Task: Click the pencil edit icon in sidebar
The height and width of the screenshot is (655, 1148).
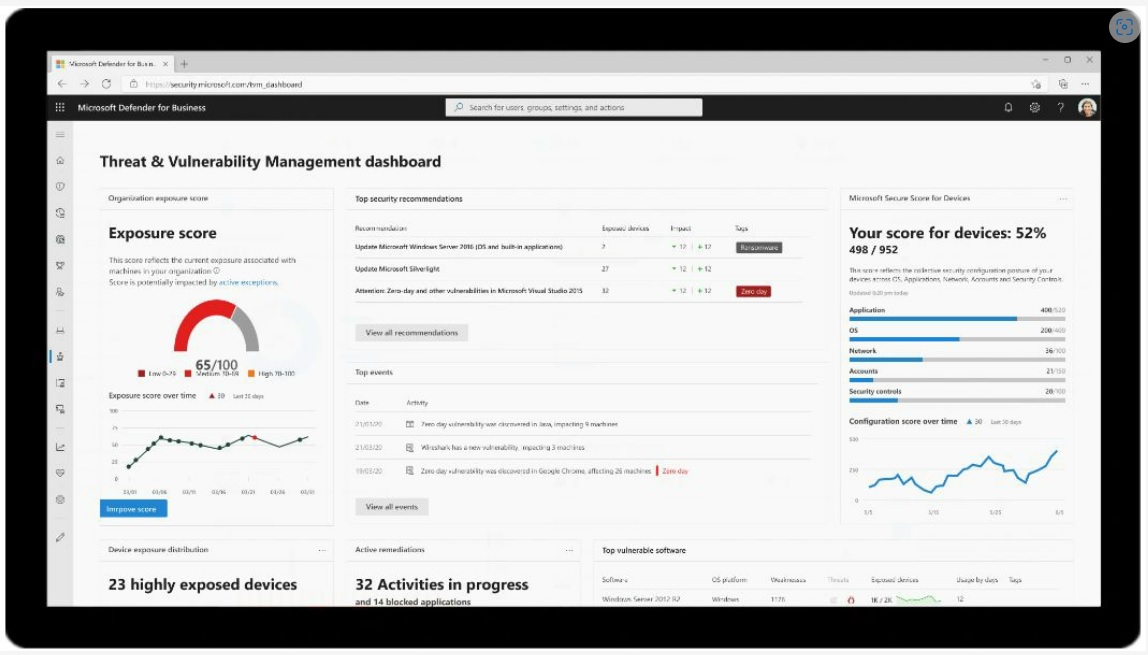Action: [60, 537]
